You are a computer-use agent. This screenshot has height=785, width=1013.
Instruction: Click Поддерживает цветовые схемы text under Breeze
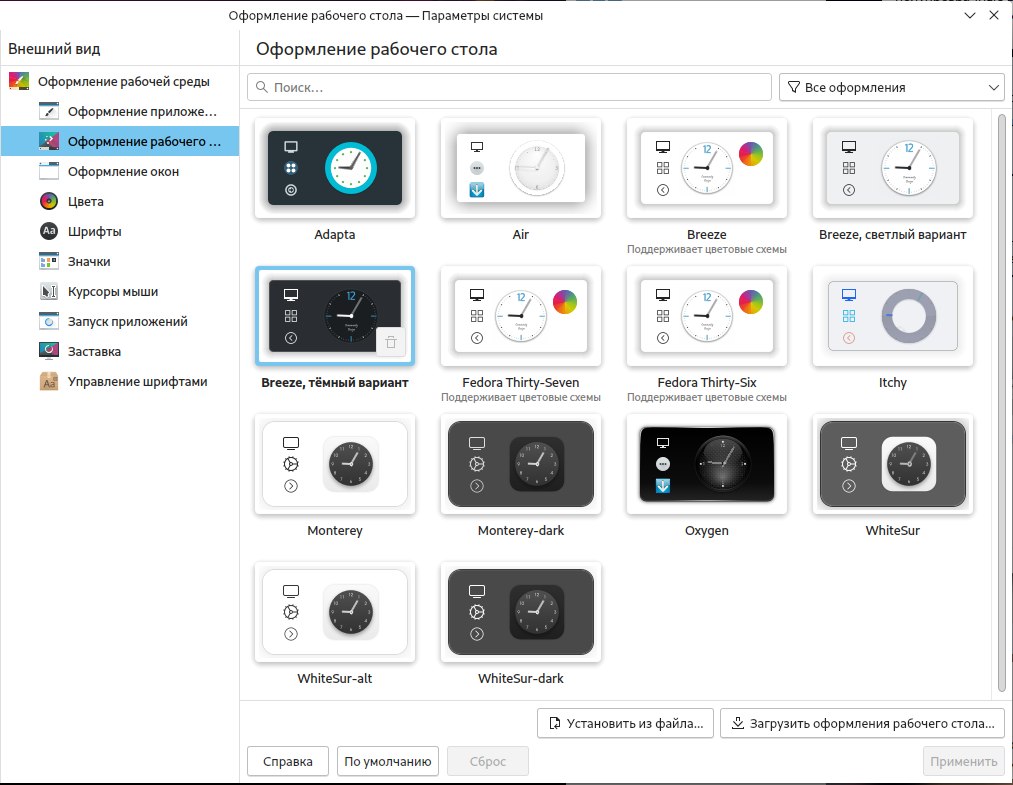point(707,249)
